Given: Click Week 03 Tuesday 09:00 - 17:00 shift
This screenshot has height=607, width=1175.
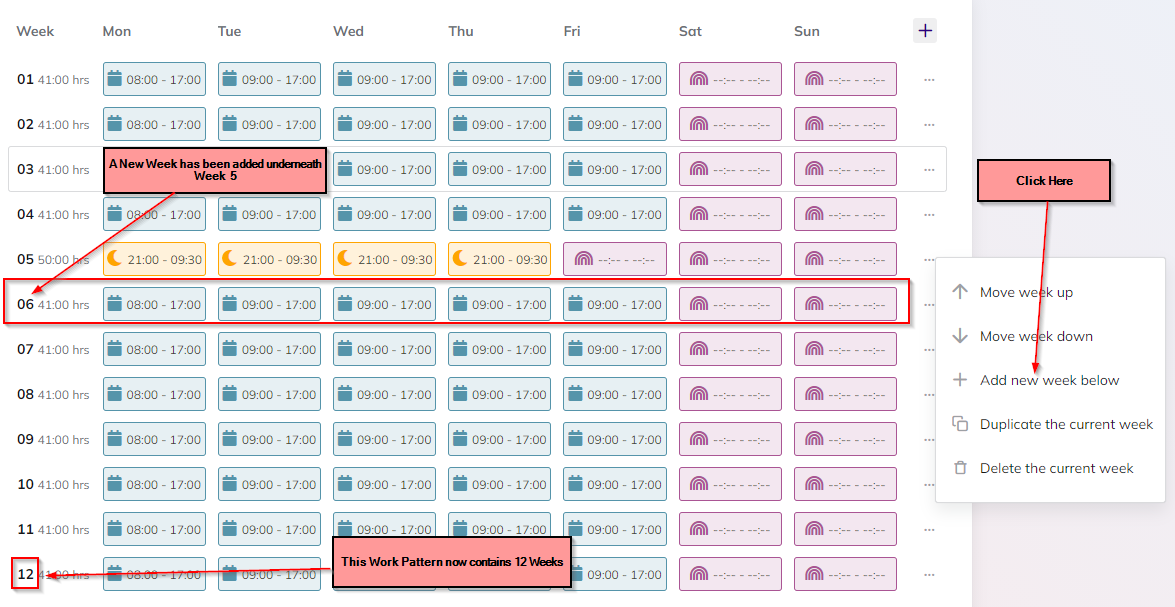Looking at the screenshot, I should click(269, 168).
